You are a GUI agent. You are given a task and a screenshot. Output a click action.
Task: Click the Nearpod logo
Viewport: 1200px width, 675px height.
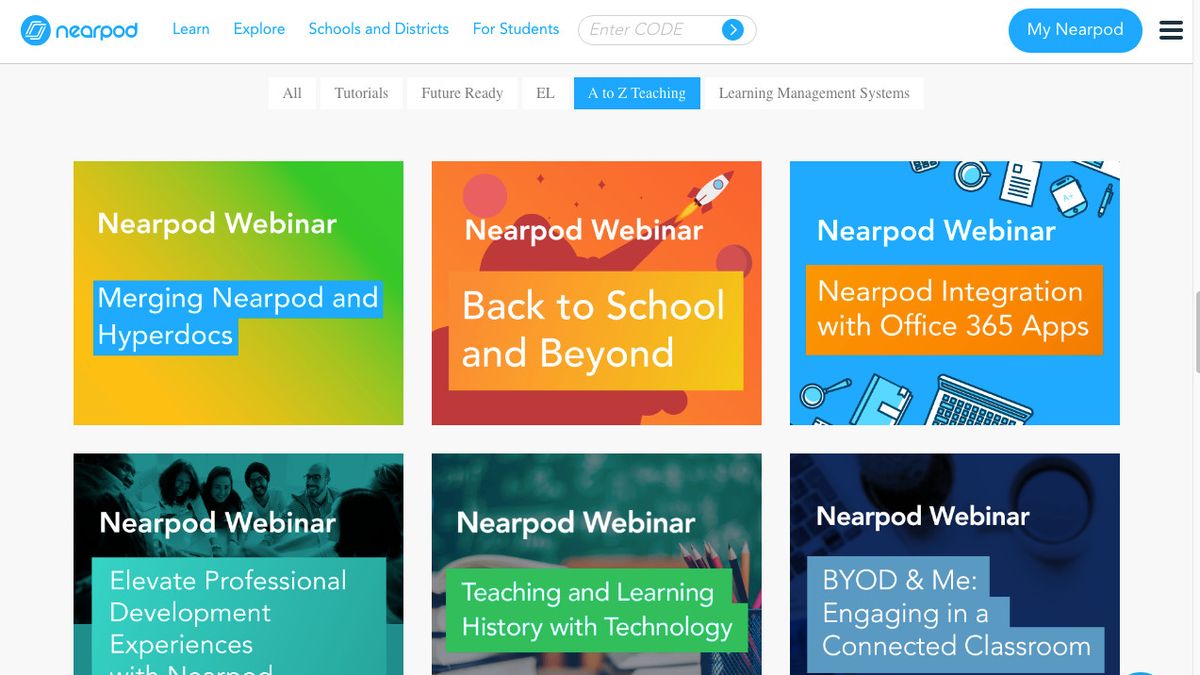[79, 30]
